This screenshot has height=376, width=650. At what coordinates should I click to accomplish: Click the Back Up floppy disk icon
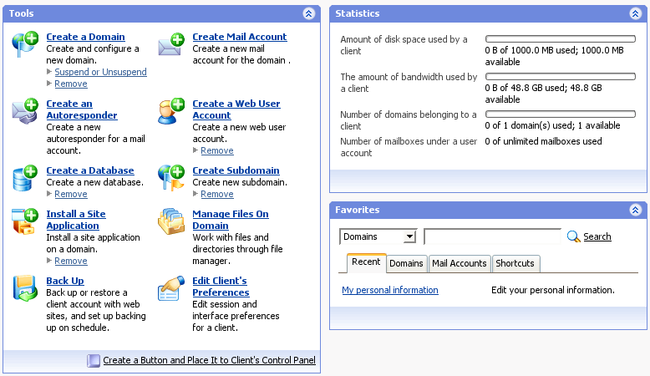[x=25, y=288]
